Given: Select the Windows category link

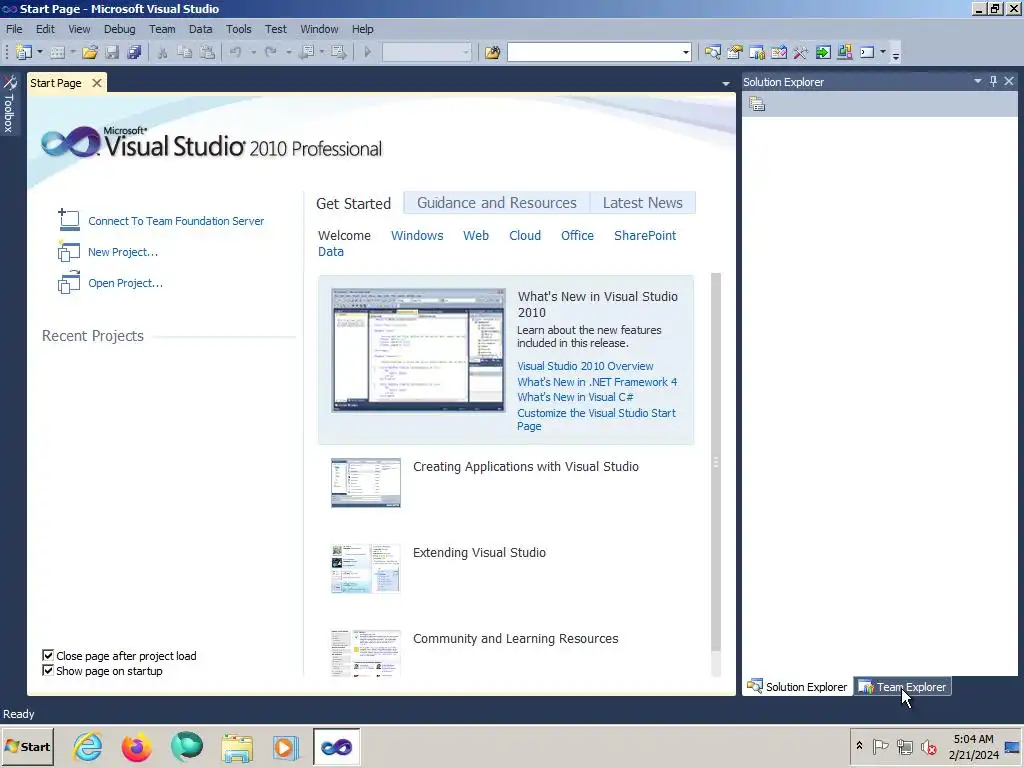Looking at the screenshot, I should pos(417,236).
